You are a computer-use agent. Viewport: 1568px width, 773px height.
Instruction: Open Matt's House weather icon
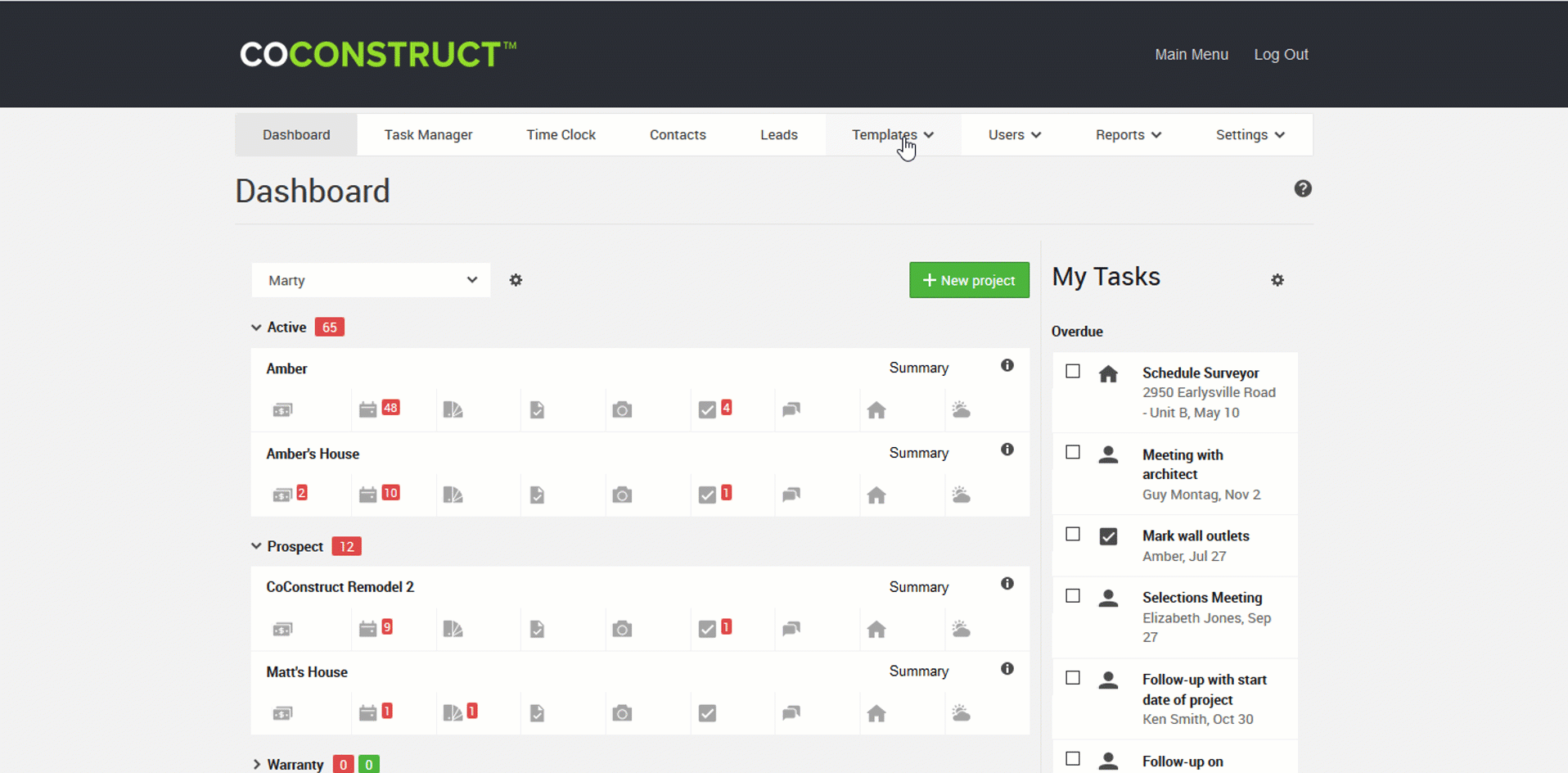pos(962,713)
